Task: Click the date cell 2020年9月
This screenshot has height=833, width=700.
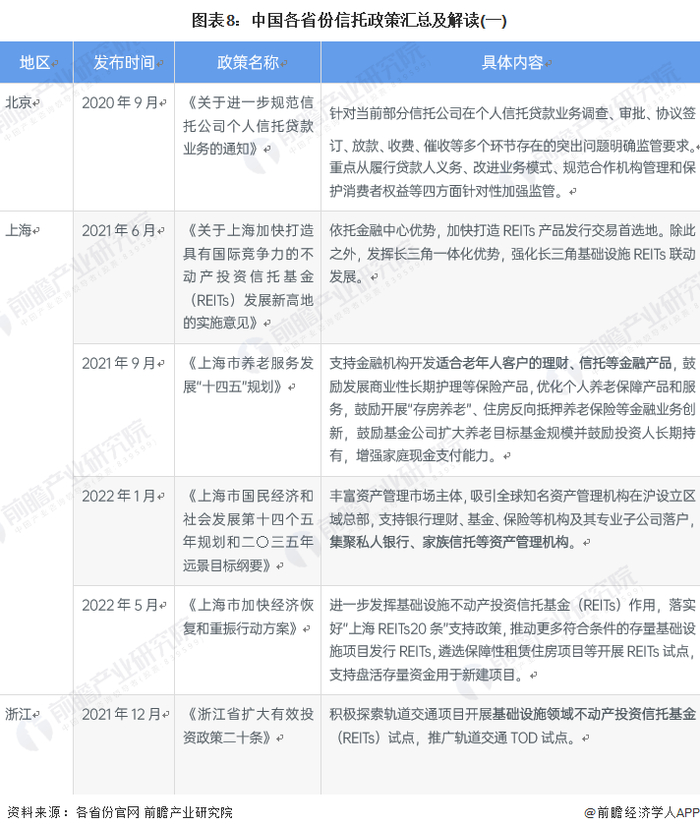Action: [124, 147]
